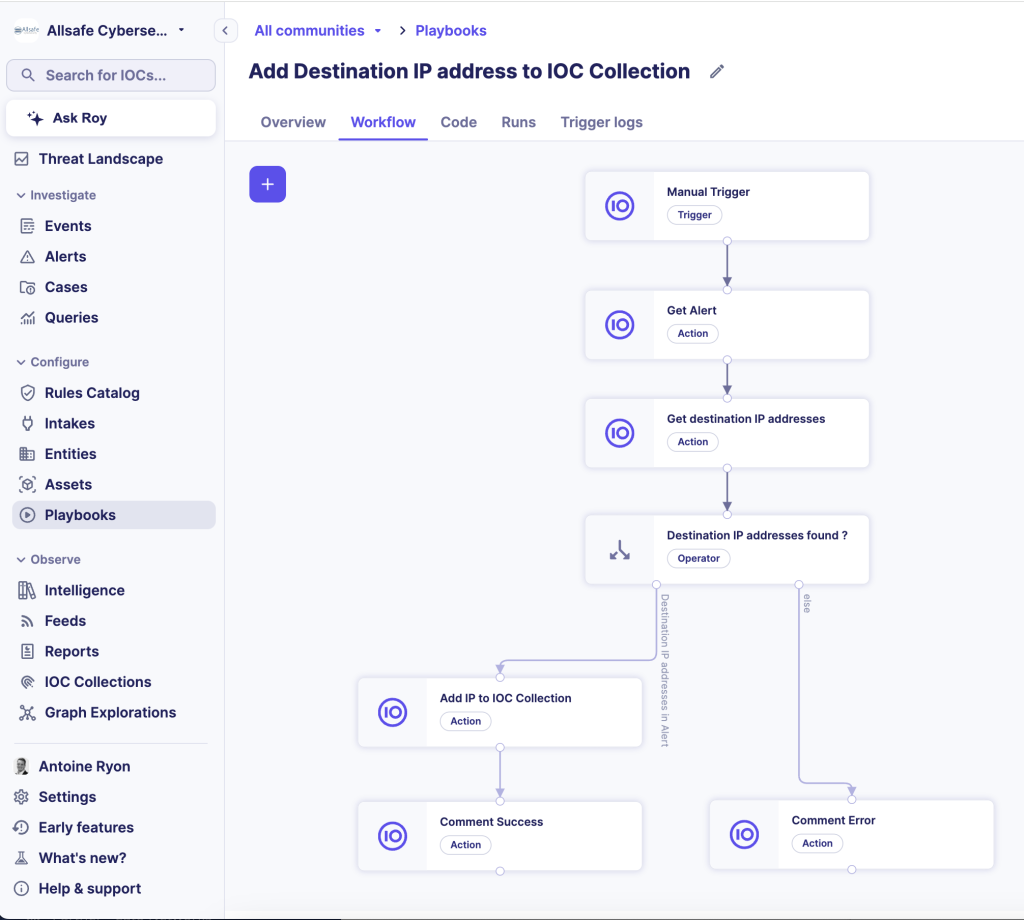Click the Get destination IP addresses node icon

click(x=619, y=433)
